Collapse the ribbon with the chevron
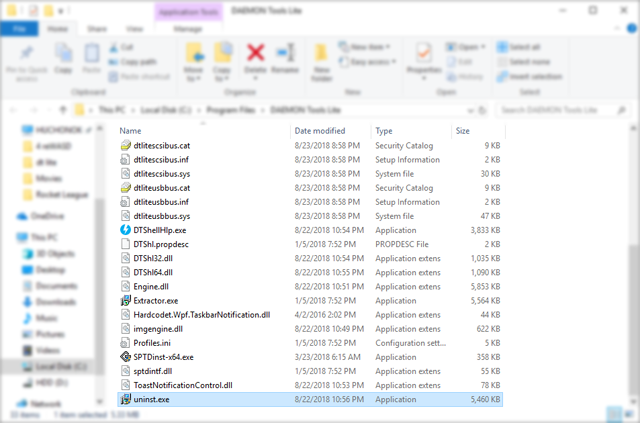The image size is (640, 423). tap(617, 29)
